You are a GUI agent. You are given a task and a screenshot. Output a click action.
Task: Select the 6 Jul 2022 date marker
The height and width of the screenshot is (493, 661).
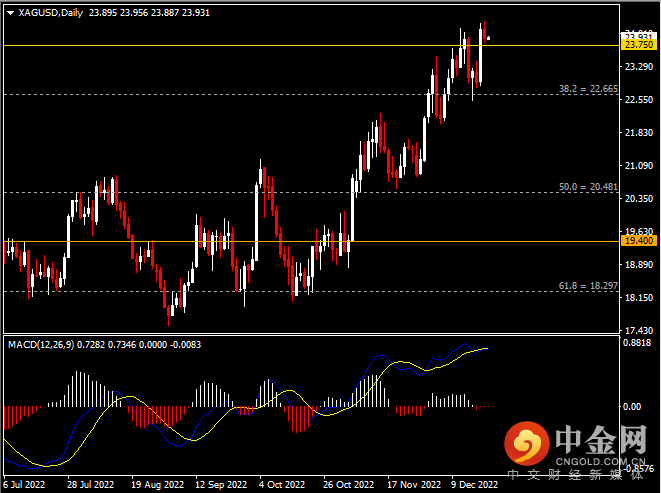25,484
